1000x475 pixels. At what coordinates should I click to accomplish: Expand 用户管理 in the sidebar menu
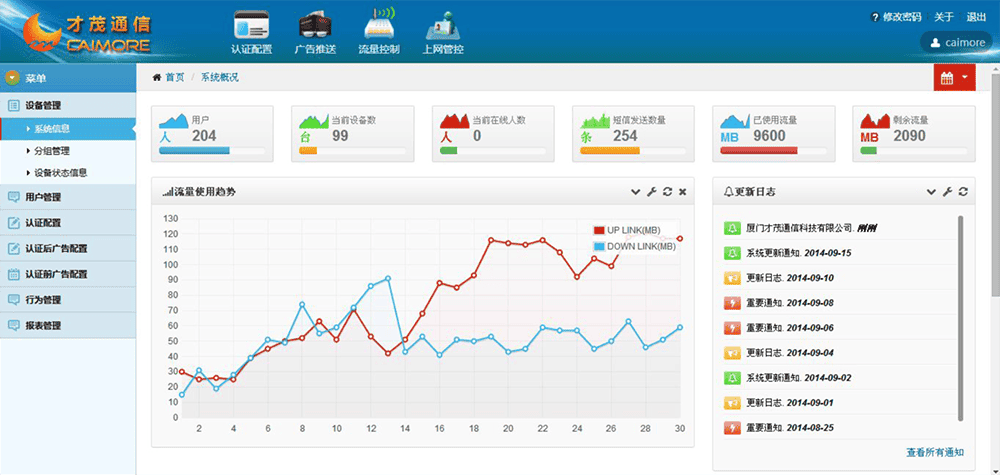43,197
